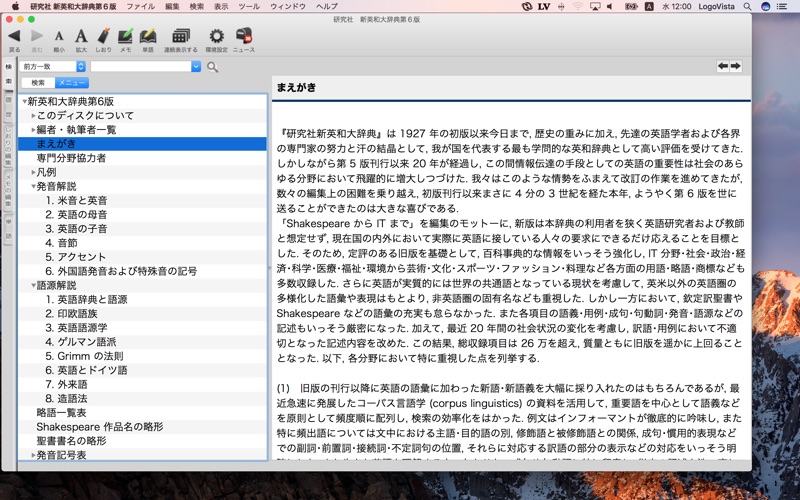
Task: Open the Apple menu
Action: 15,6
